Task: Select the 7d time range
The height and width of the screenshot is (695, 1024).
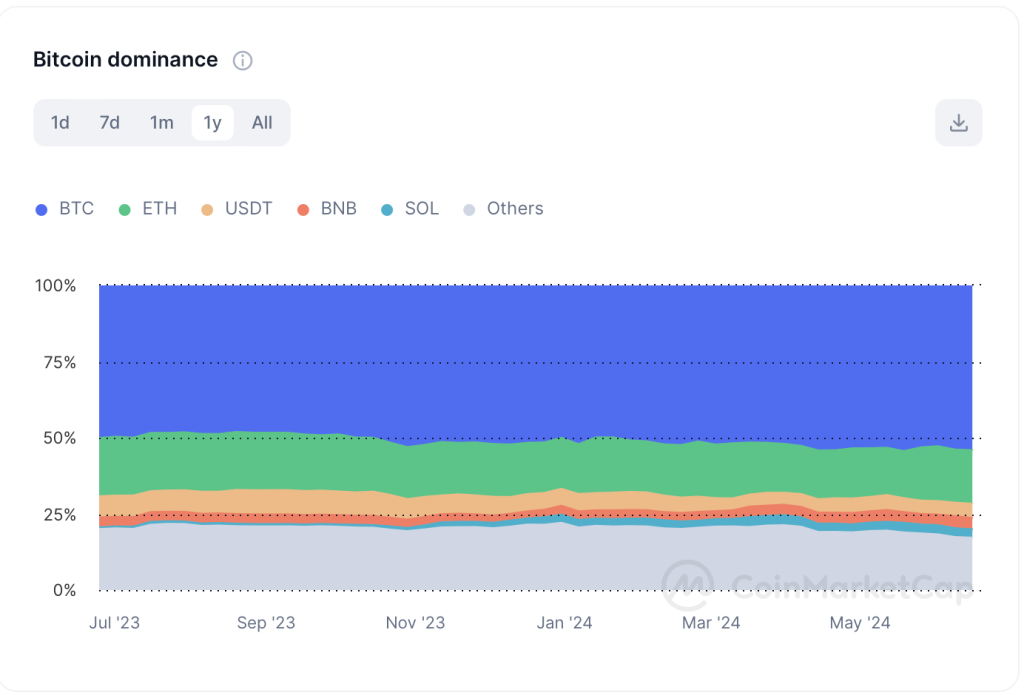Action: (x=110, y=123)
